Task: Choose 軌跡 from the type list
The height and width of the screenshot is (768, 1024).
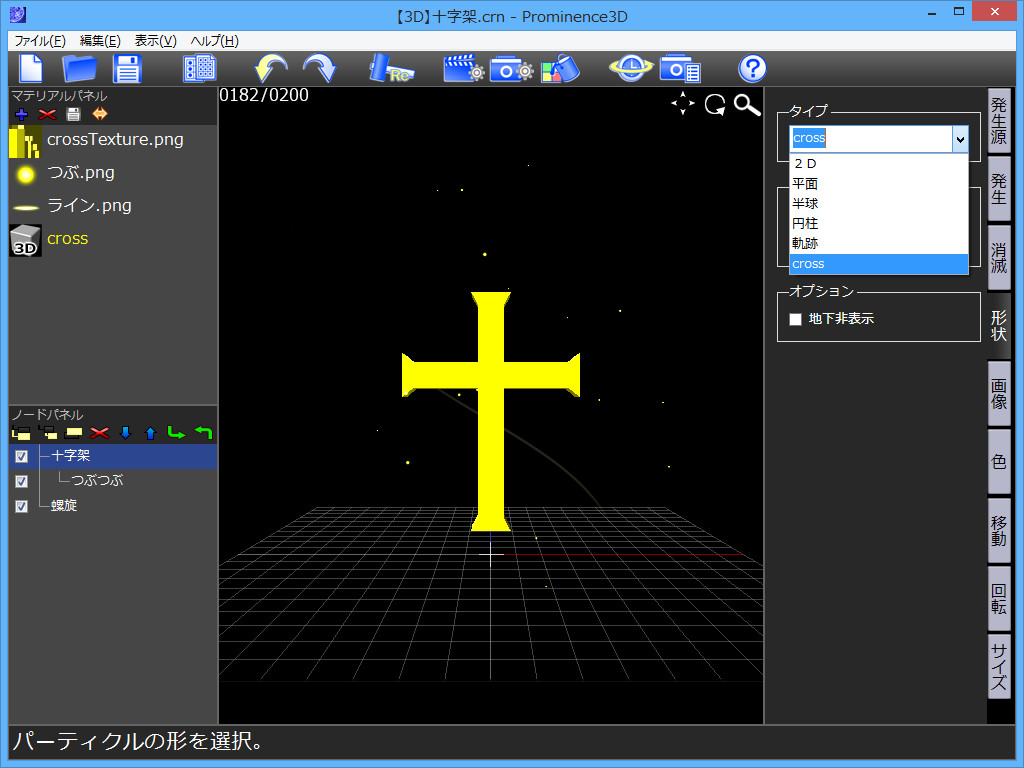Action: (879, 244)
